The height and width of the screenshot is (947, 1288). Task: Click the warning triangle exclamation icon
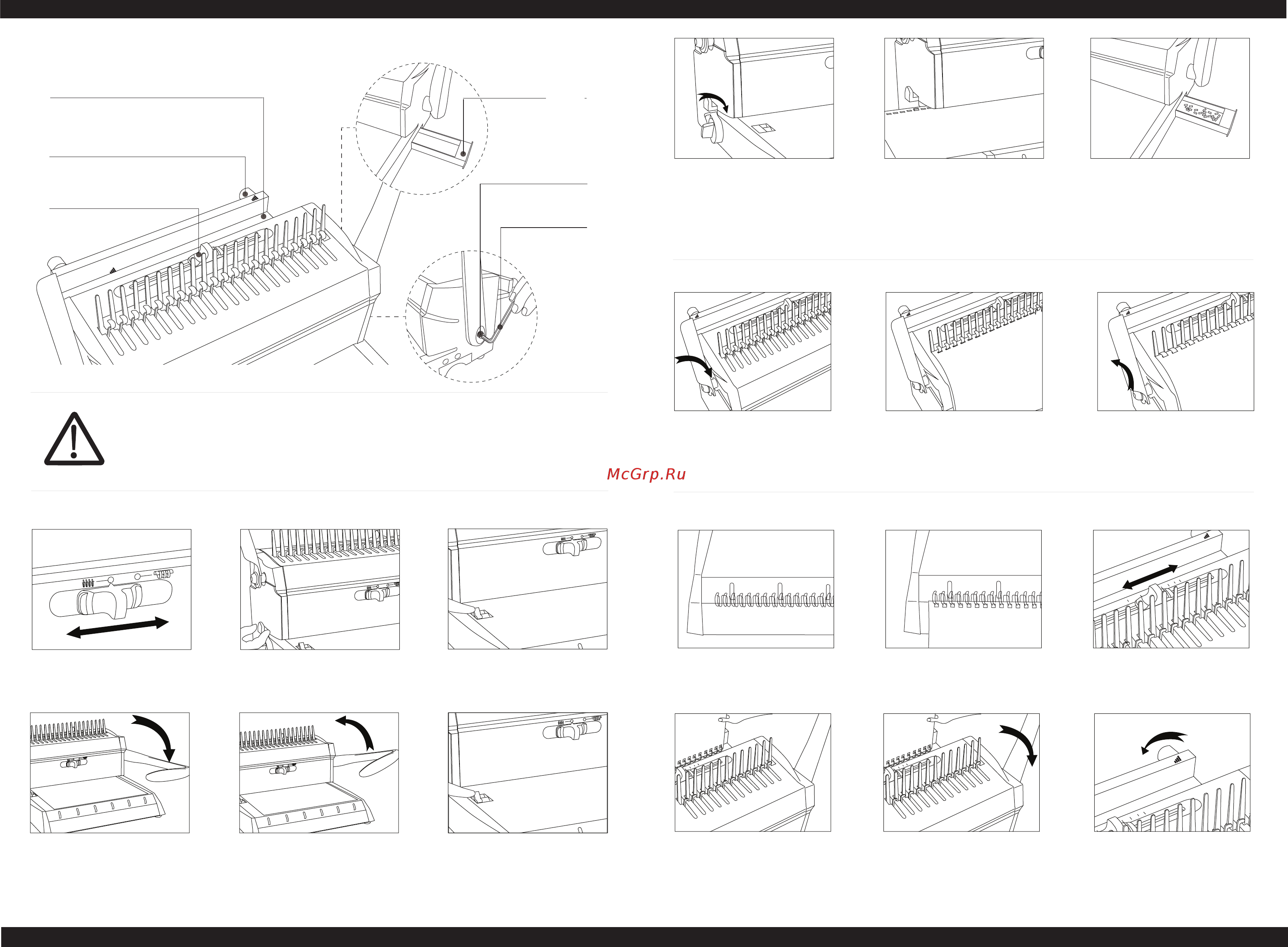74,438
